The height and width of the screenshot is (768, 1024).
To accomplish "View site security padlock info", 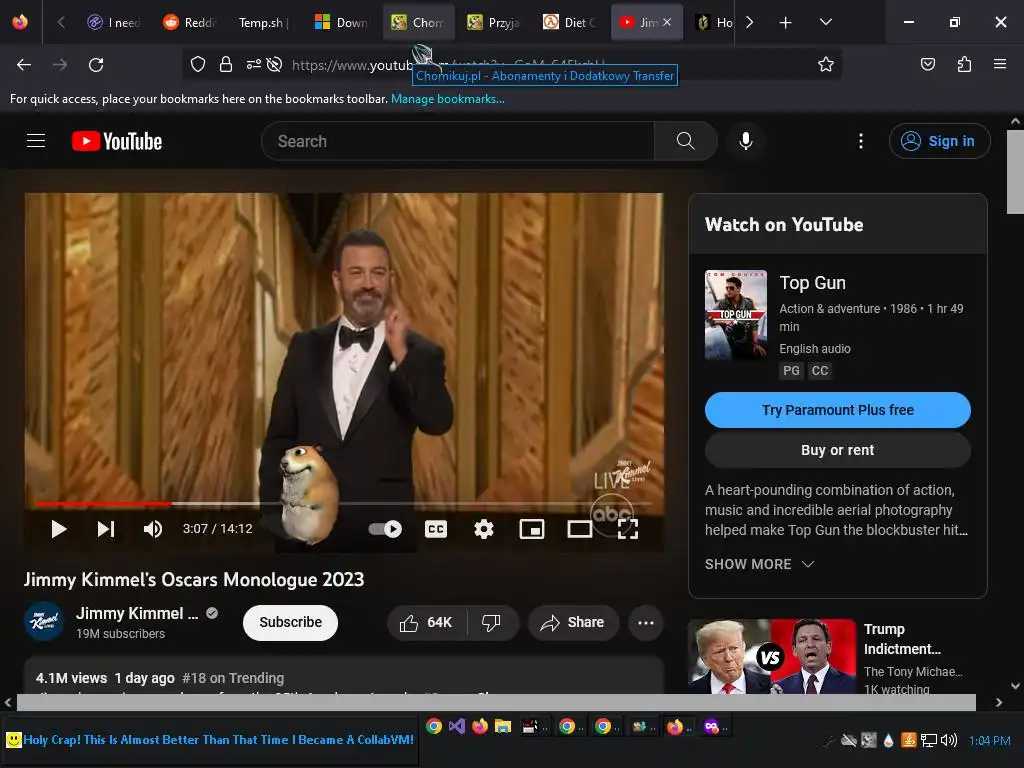I will click(x=226, y=64).
